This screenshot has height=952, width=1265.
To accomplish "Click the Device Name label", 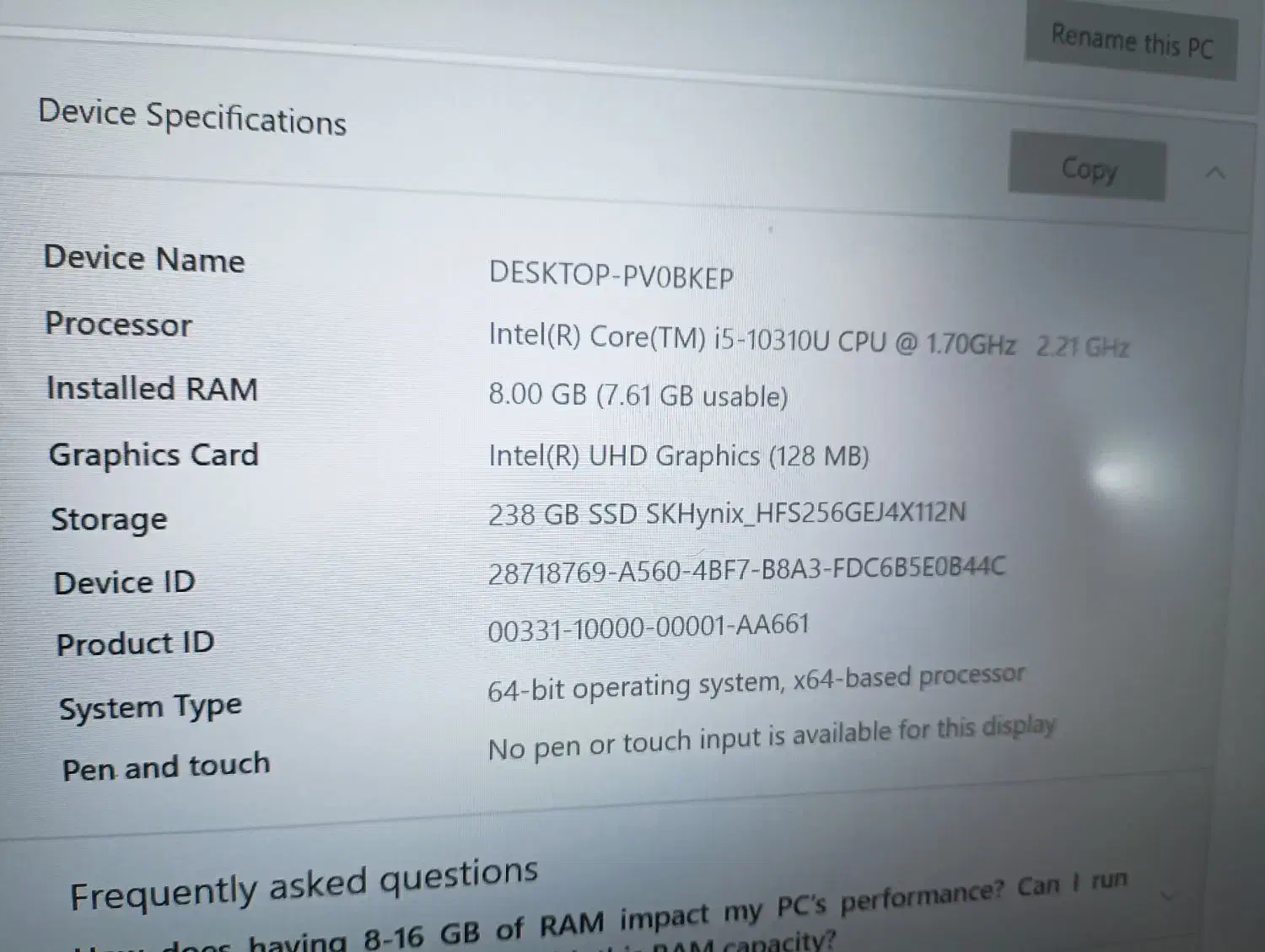I will [144, 258].
